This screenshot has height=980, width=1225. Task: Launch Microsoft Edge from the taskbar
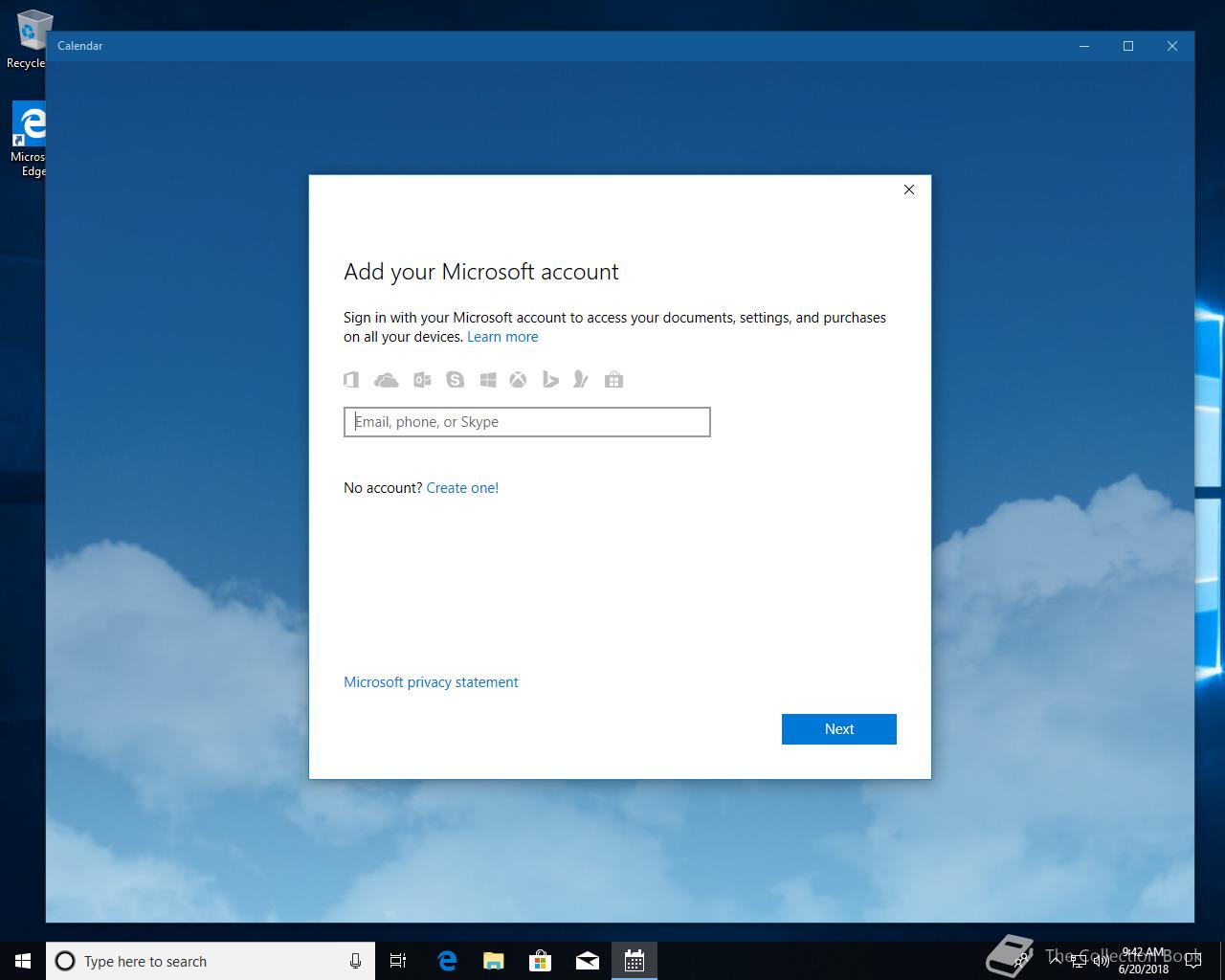coord(447,961)
